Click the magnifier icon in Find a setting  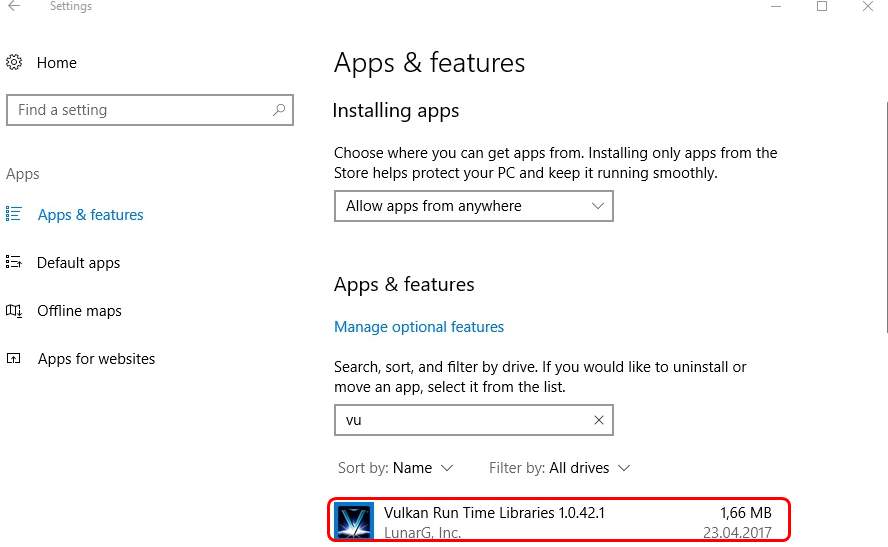278,110
